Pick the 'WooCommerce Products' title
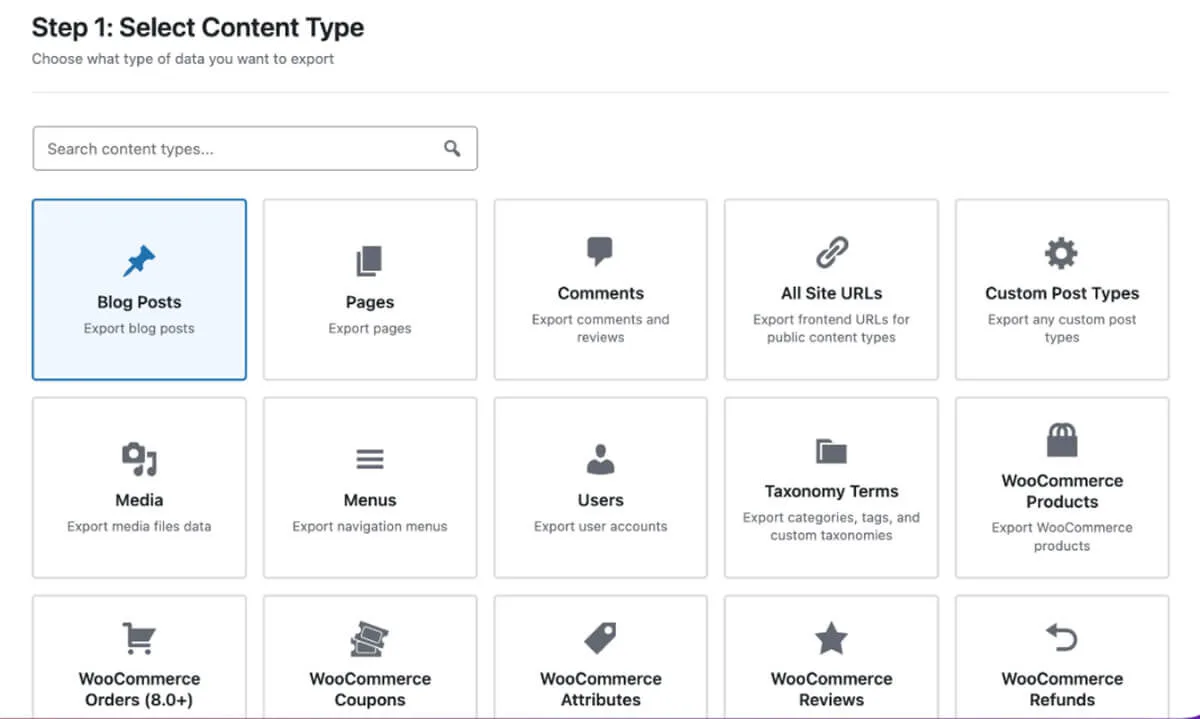The width and height of the screenshot is (1200, 719). (x=1062, y=491)
